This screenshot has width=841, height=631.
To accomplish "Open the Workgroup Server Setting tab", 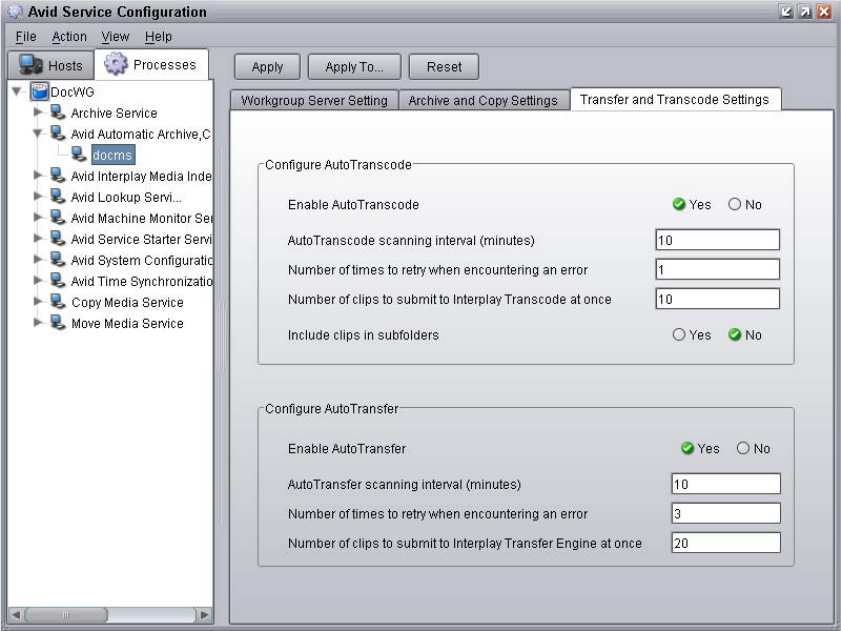I will (x=314, y=100).
